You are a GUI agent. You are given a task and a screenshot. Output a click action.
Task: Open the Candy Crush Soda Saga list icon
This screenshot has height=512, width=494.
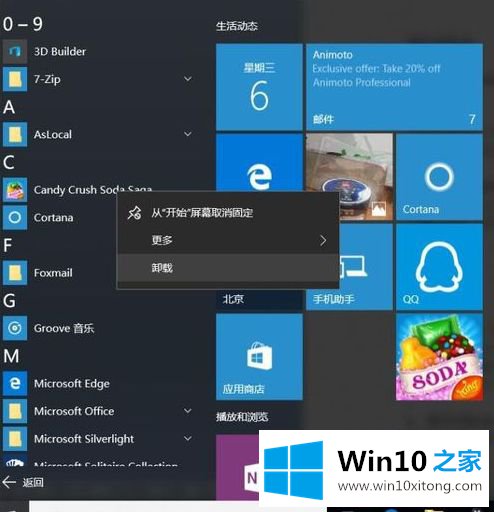pyautogui.click(x=15, y=190)
